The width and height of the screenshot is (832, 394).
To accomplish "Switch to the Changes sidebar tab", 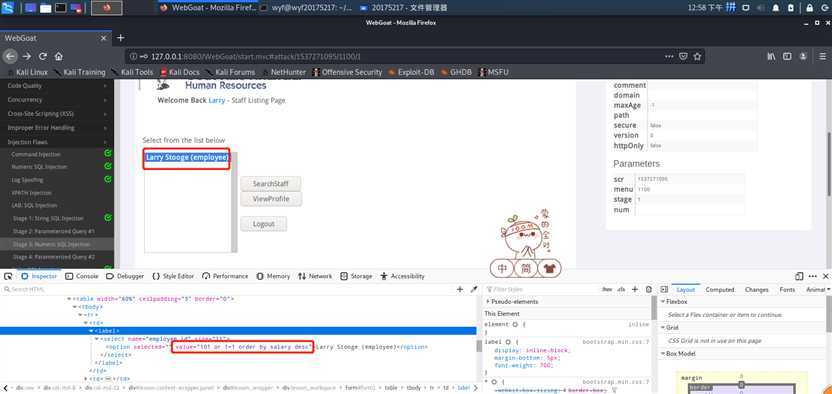I will pos(757,290).
